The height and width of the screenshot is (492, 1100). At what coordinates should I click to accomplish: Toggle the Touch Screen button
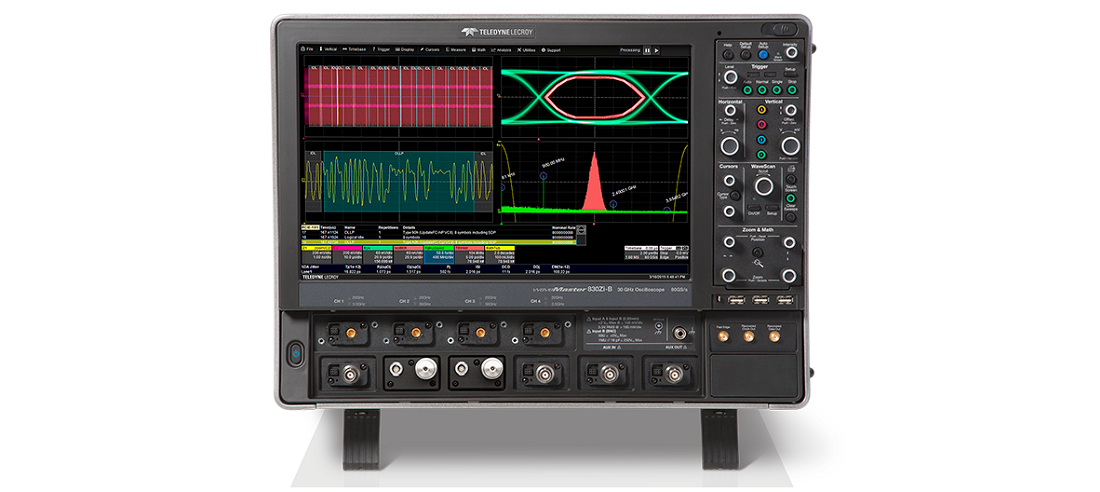coord(791,198)
